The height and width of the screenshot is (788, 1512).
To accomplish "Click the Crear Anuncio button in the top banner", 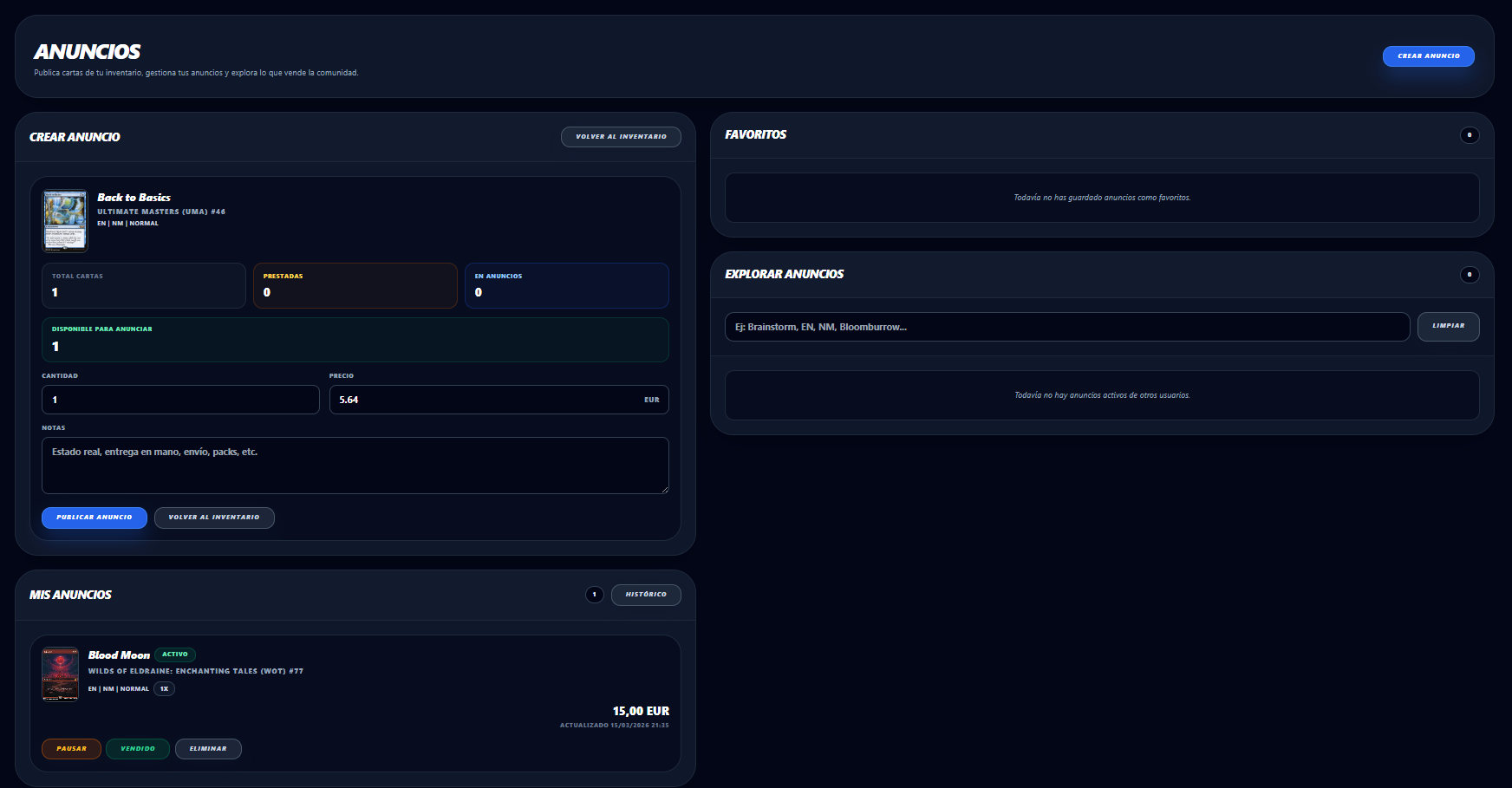I will (1428, 55).
